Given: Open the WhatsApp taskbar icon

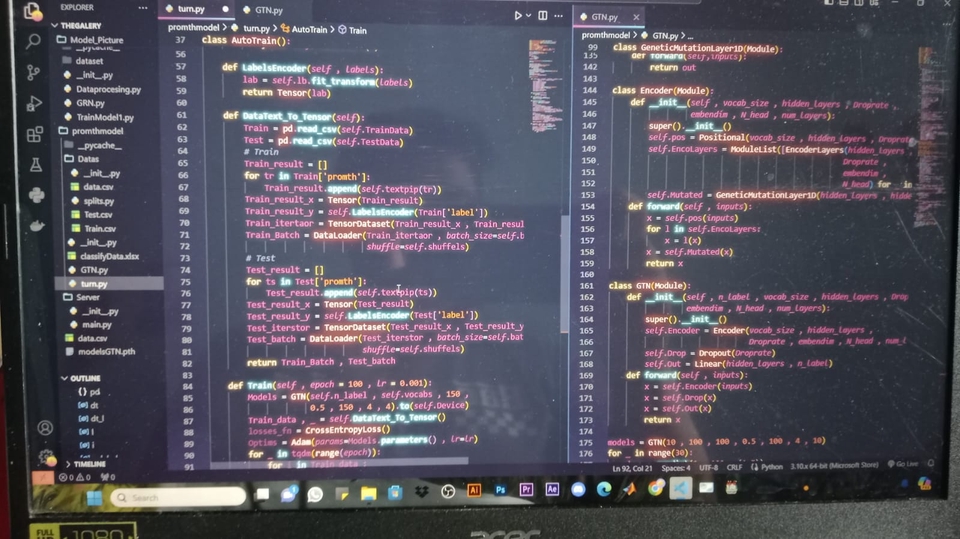Looking at the screenshot, I should click(315, 494).
